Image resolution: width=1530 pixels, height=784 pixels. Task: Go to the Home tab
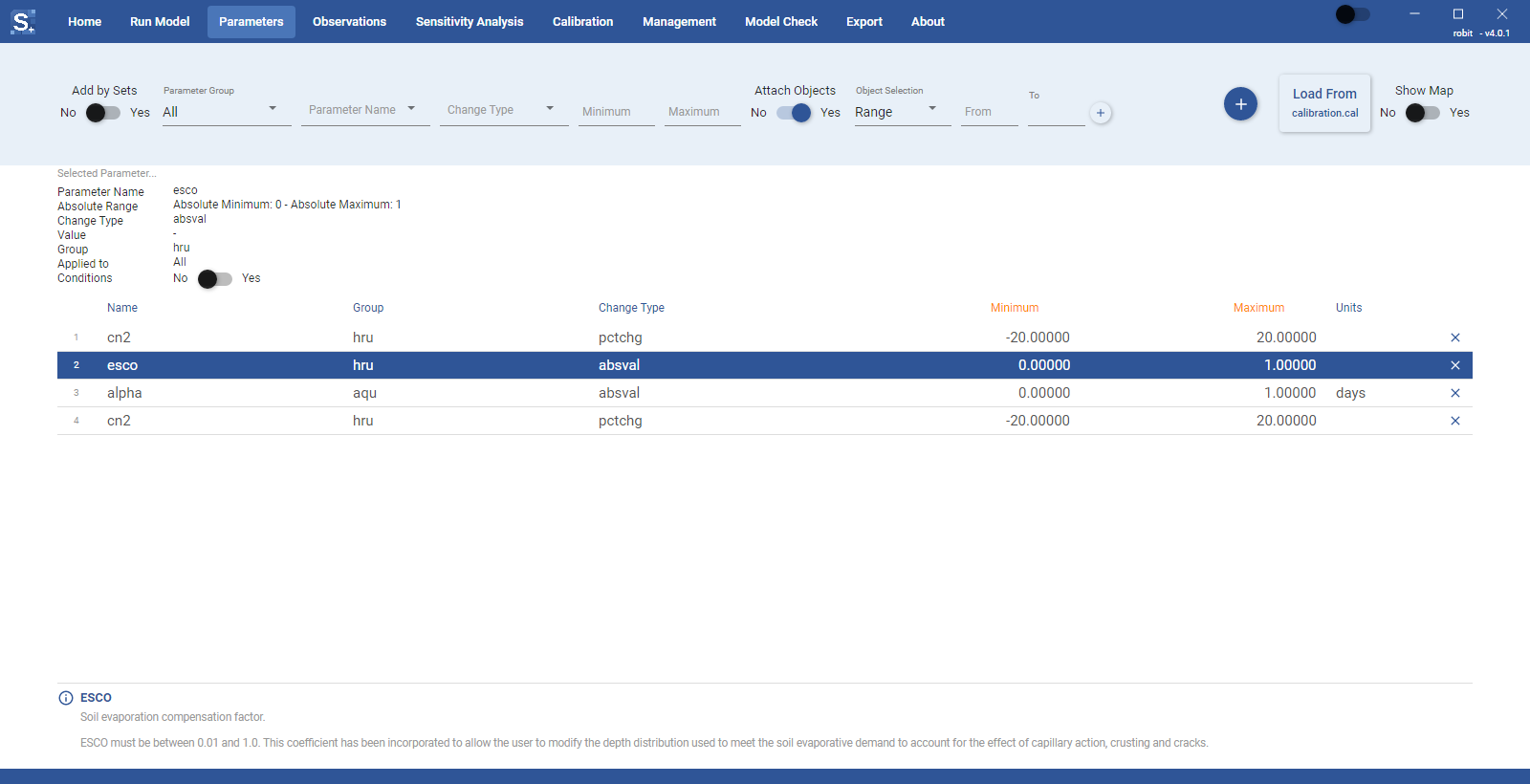click(x=84, y=21)
